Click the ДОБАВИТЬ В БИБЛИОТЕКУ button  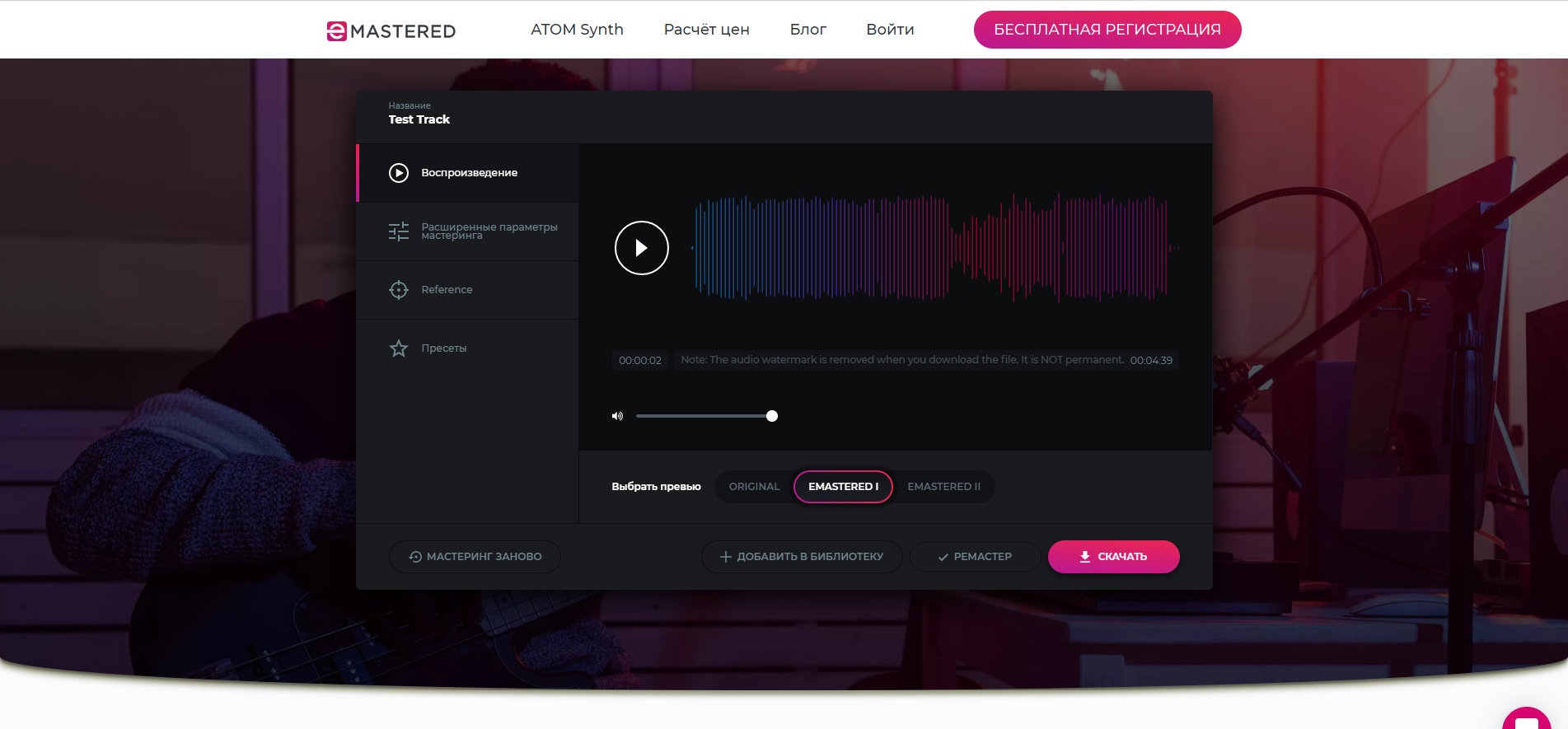point(802,557)
